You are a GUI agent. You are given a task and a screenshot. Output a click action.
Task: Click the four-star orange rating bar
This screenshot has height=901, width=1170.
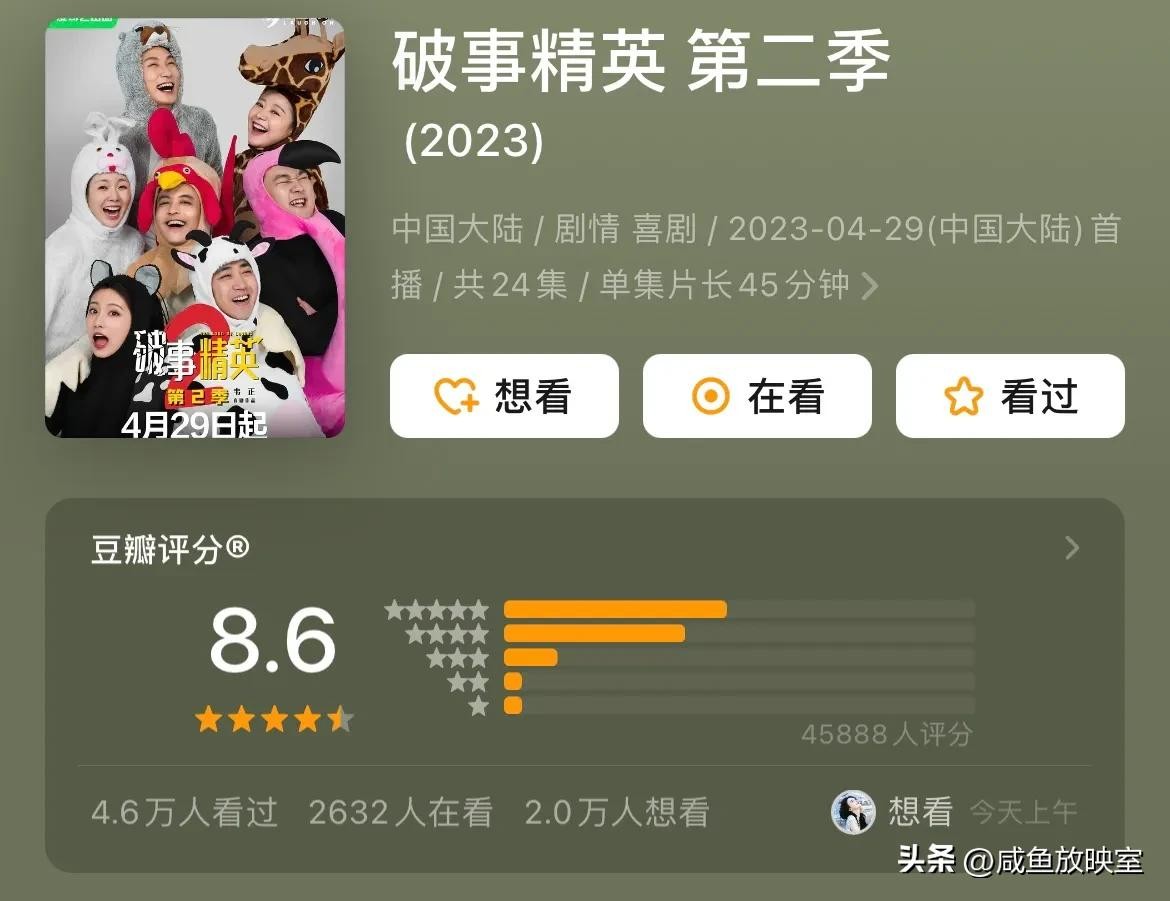tap(595, 634)
